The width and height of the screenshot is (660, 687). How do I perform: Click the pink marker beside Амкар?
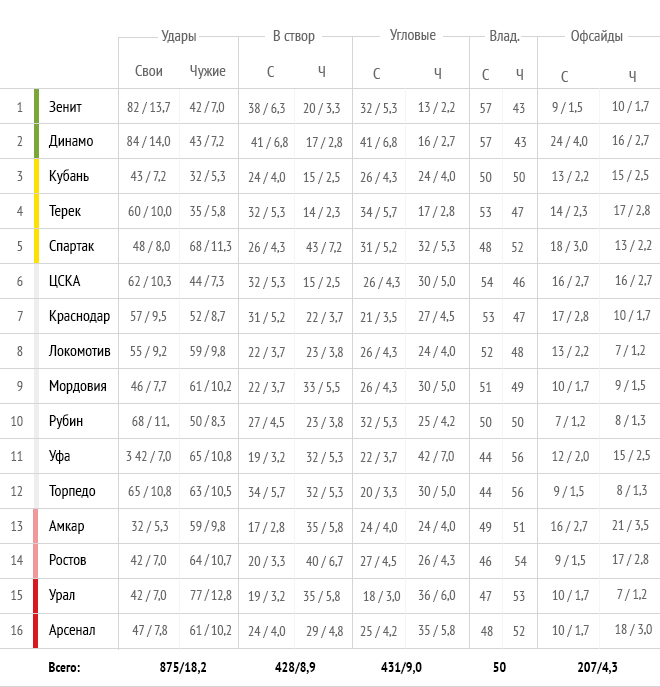35,526
